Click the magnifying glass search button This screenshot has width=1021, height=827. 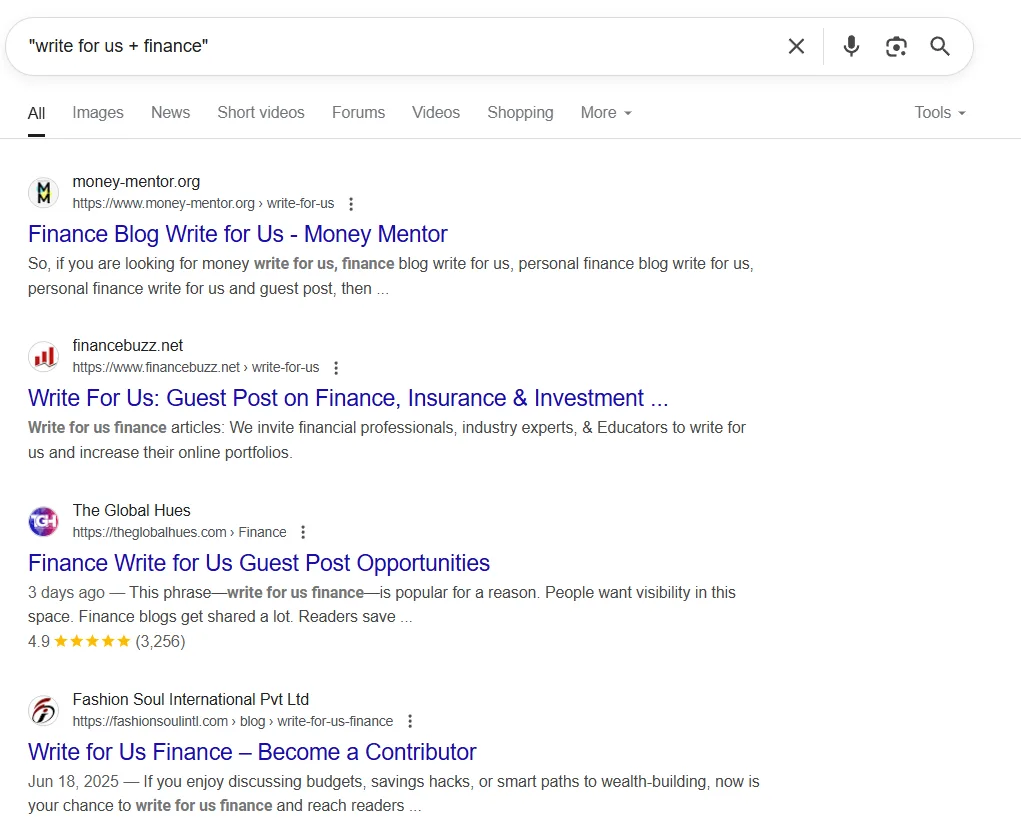(940, 46)
